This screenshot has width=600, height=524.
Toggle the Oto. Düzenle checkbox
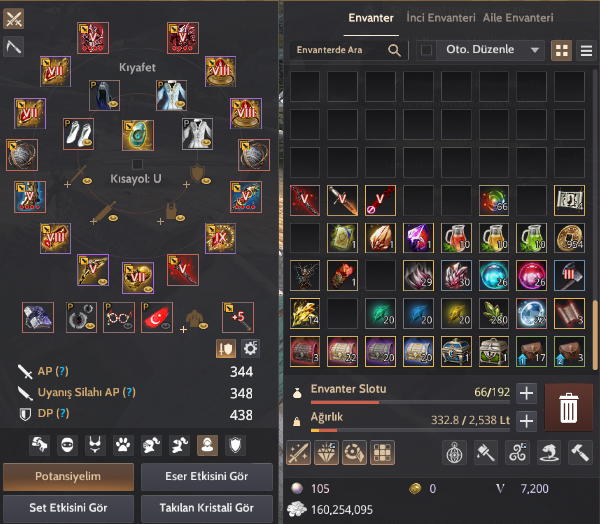[426, 50]
